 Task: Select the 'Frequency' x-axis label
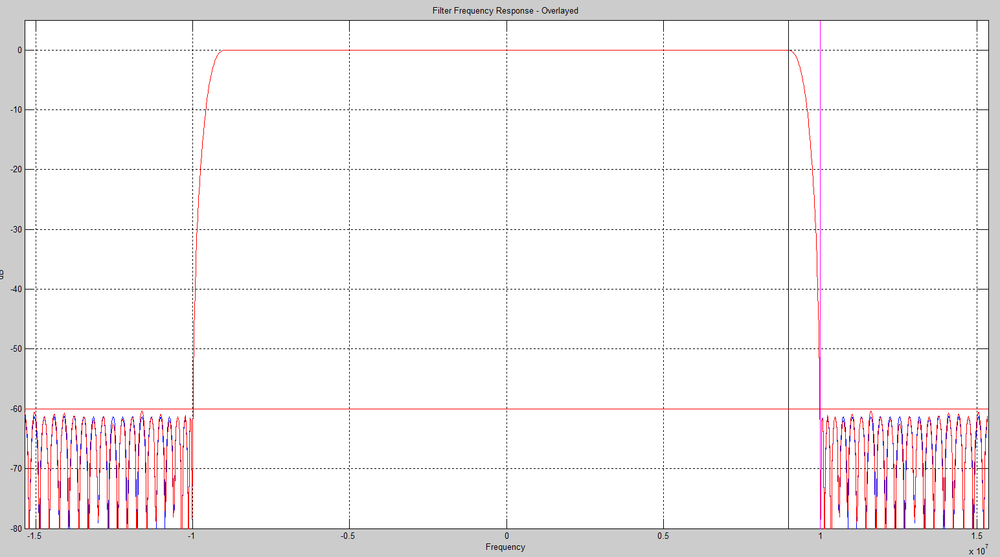505,547
